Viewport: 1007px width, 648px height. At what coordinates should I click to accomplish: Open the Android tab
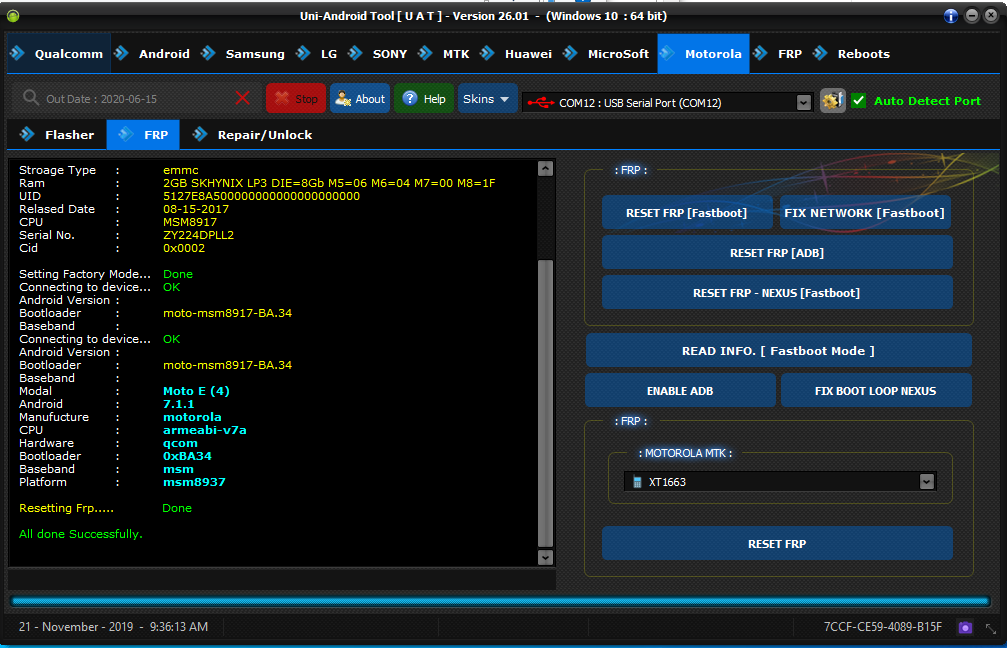click(x=154, y=54)
